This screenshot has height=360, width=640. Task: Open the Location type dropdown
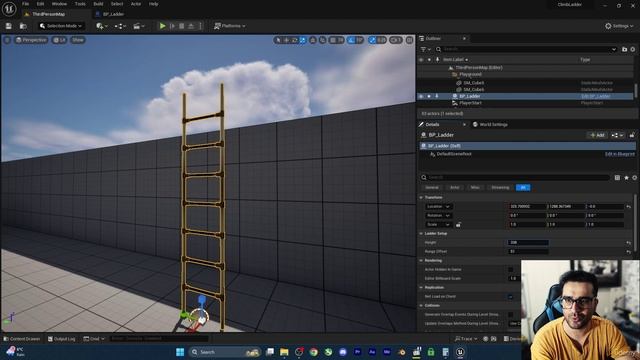coord(438,207)
